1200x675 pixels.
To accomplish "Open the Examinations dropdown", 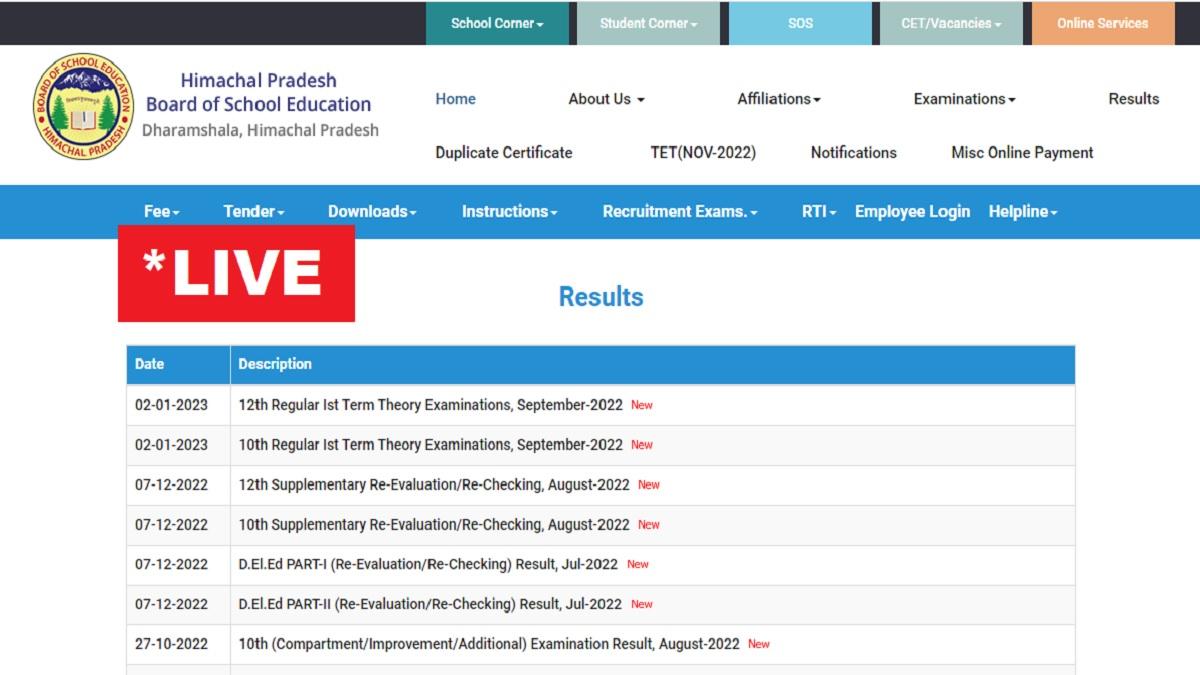I will click(963, 99).
